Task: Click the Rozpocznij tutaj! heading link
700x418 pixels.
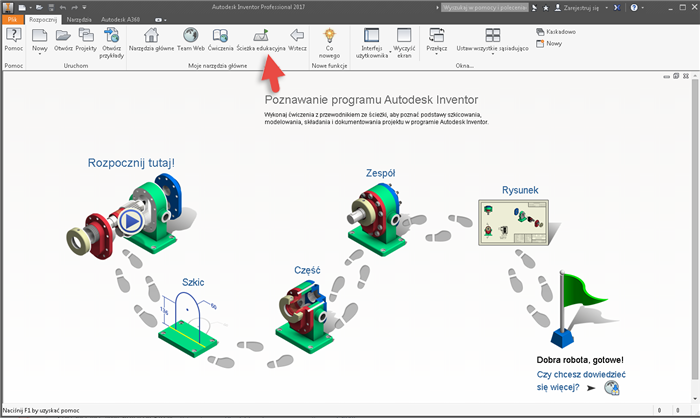Action: pyautogui.click(x=131, y=163)
